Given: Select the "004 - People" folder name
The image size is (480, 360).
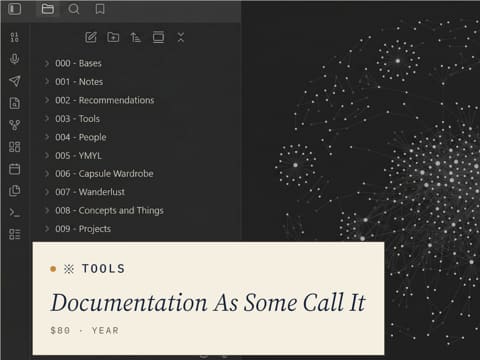Looking at the screenshot, I should (x=81, y=137).
